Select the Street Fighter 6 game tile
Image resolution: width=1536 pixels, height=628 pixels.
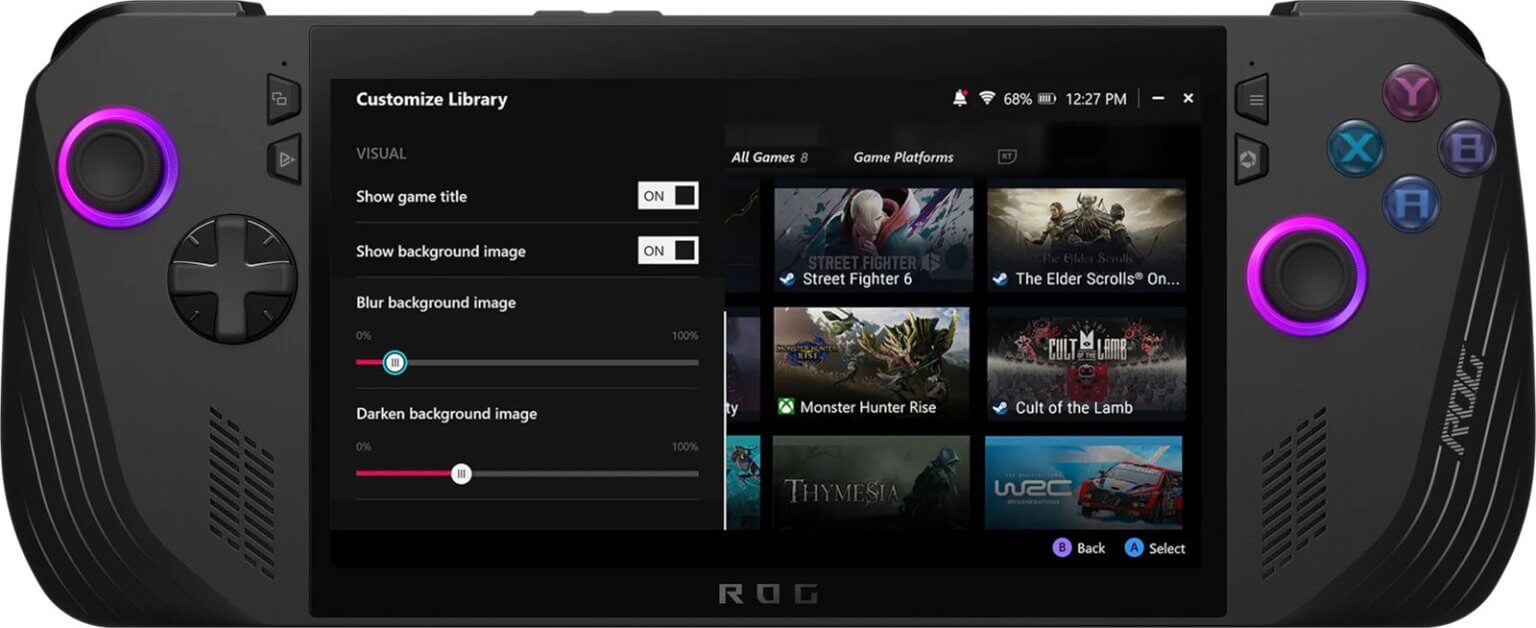[874, 237]
